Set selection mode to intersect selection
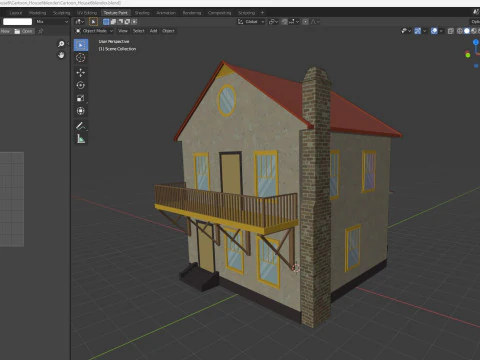 (134, 22)
